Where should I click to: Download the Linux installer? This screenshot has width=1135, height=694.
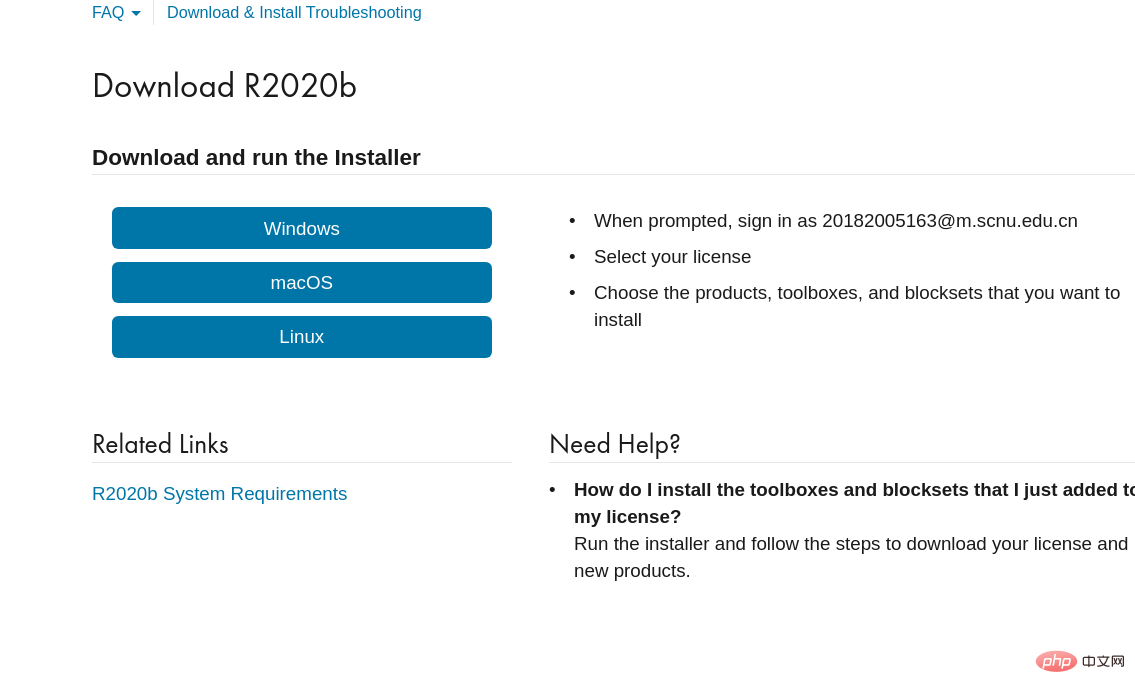pyautogui.click(x=301, y=337)
